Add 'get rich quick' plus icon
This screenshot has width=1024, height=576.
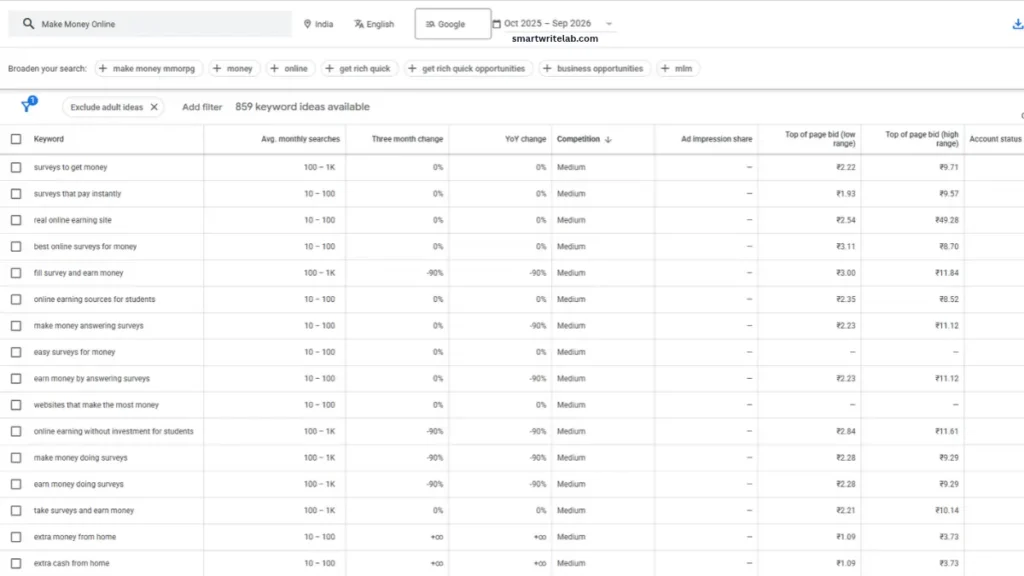tap(329, 69)
